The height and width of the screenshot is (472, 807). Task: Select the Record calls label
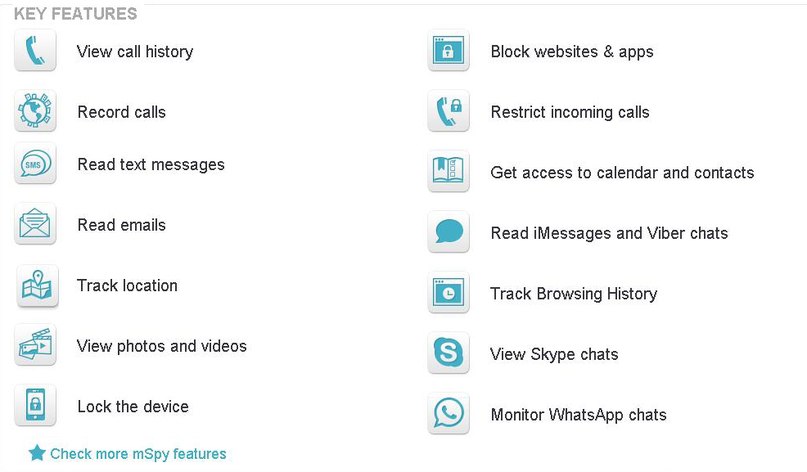point(121,112)
